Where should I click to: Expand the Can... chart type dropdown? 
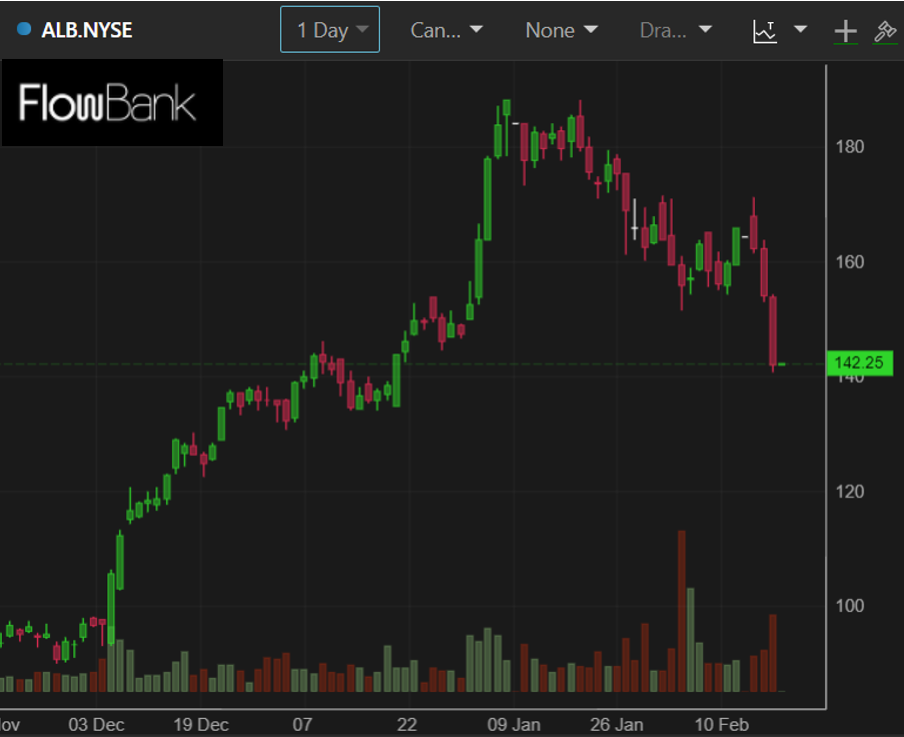point(446,30)
